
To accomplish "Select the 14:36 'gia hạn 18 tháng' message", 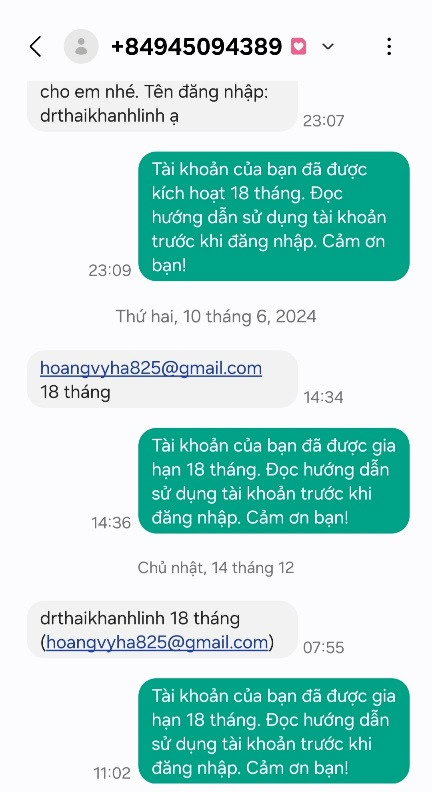I will pyautogui.click(x=274, y=481).
